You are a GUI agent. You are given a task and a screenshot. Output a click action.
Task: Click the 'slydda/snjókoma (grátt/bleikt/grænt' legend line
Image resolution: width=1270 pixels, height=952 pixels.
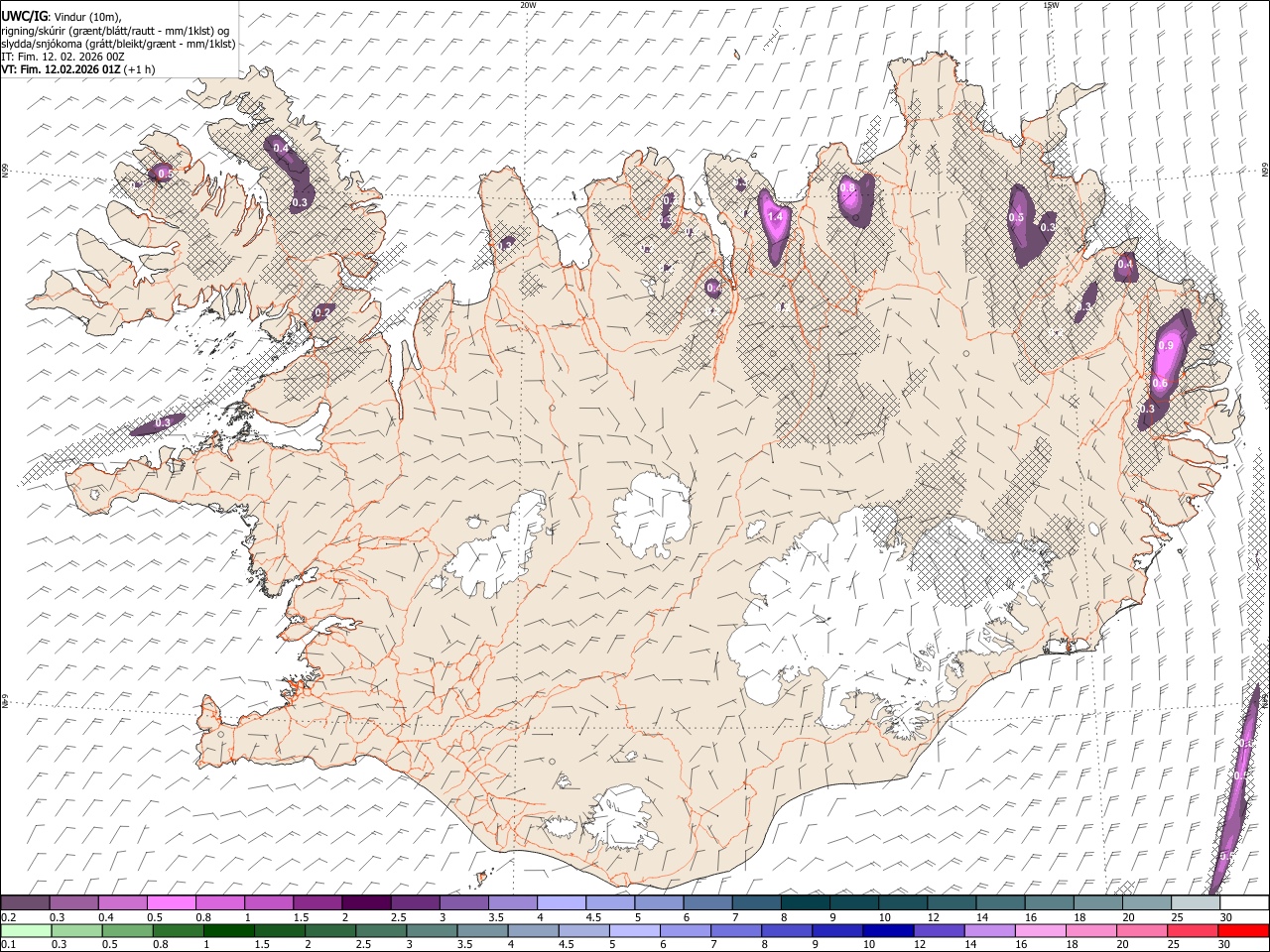pyautogui.click(x=118, y=44)
